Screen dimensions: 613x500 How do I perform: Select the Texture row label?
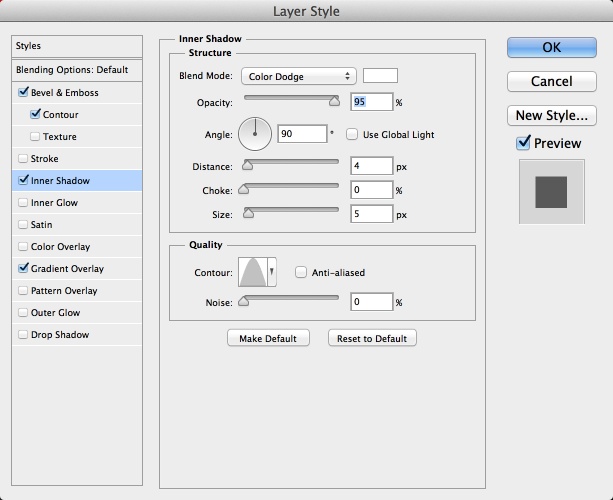60,137
